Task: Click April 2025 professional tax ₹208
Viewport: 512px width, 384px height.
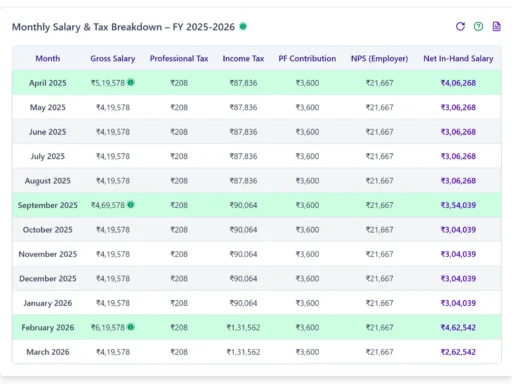Action: pyautogui.click(x=179, y=83)
